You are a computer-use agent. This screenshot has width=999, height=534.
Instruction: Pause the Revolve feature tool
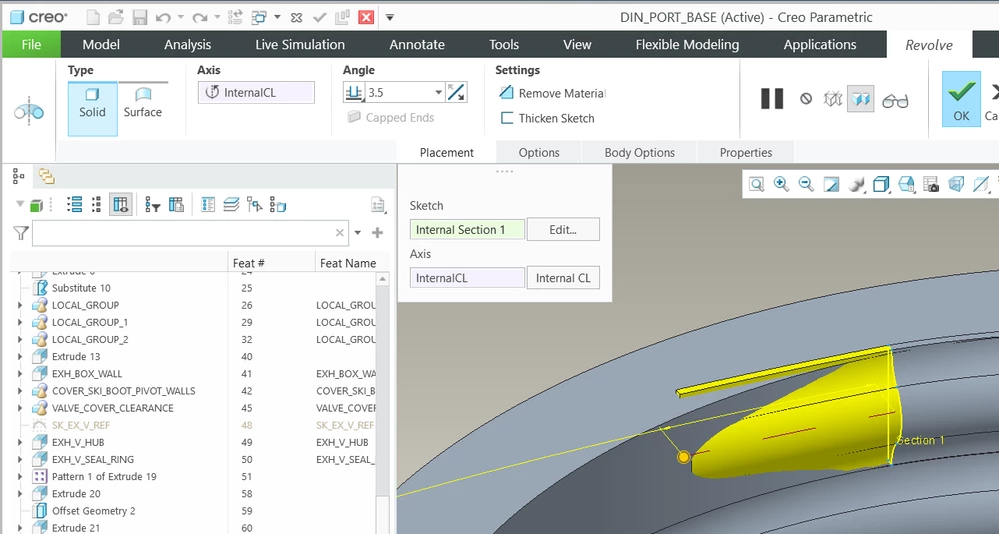772,99
